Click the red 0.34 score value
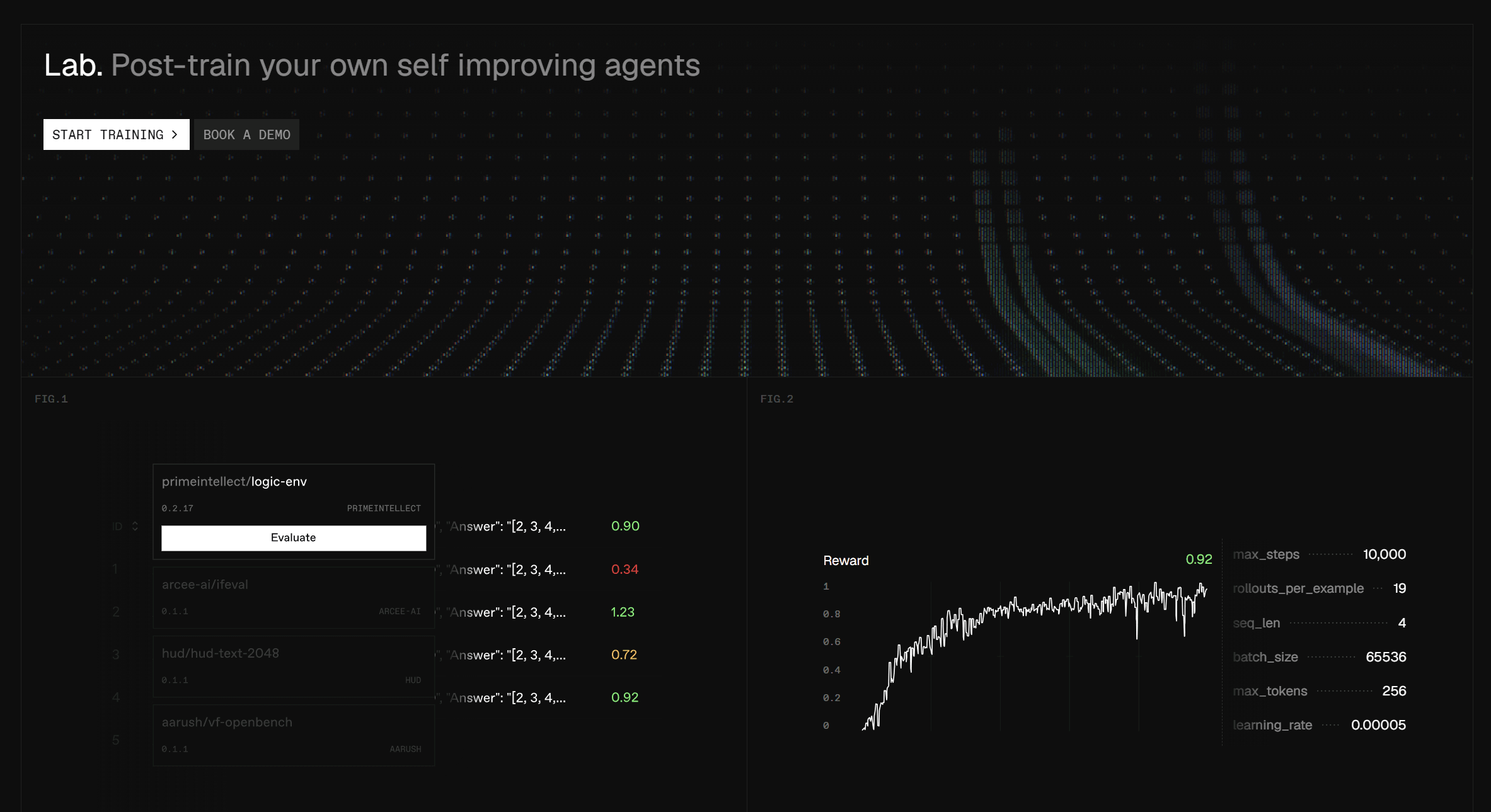This screenshot has height=812, width=1491. click(625, 569)
